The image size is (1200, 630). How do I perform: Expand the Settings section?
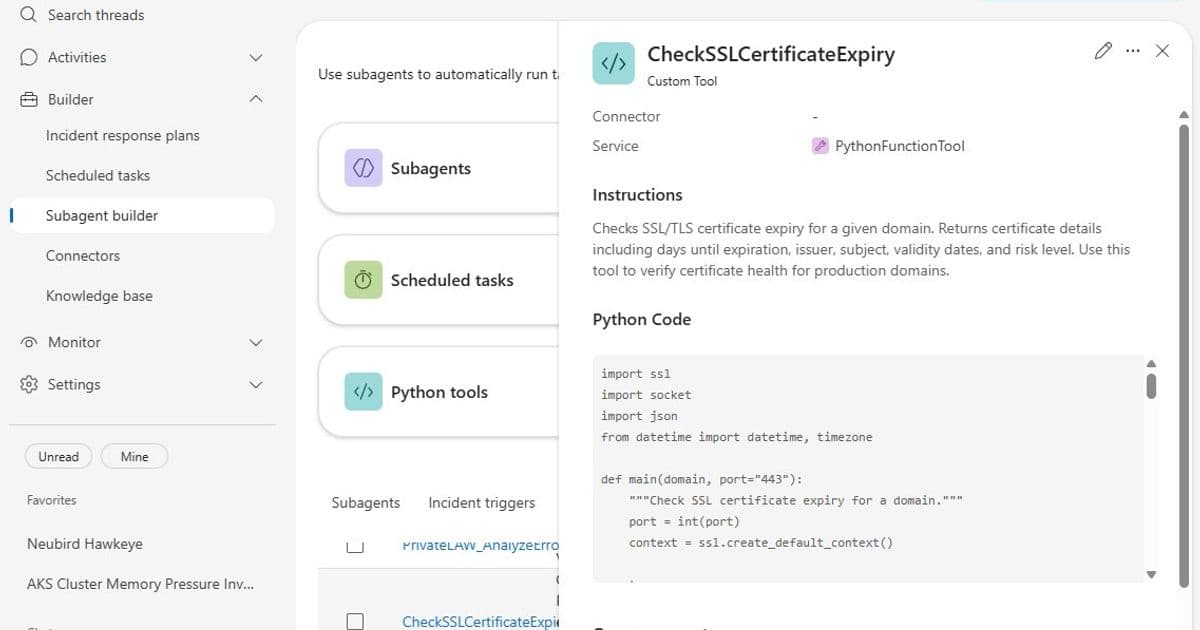pos(256,384)
